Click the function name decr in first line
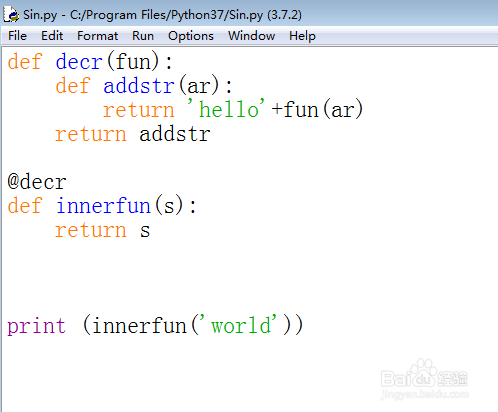 coord(79,62)
